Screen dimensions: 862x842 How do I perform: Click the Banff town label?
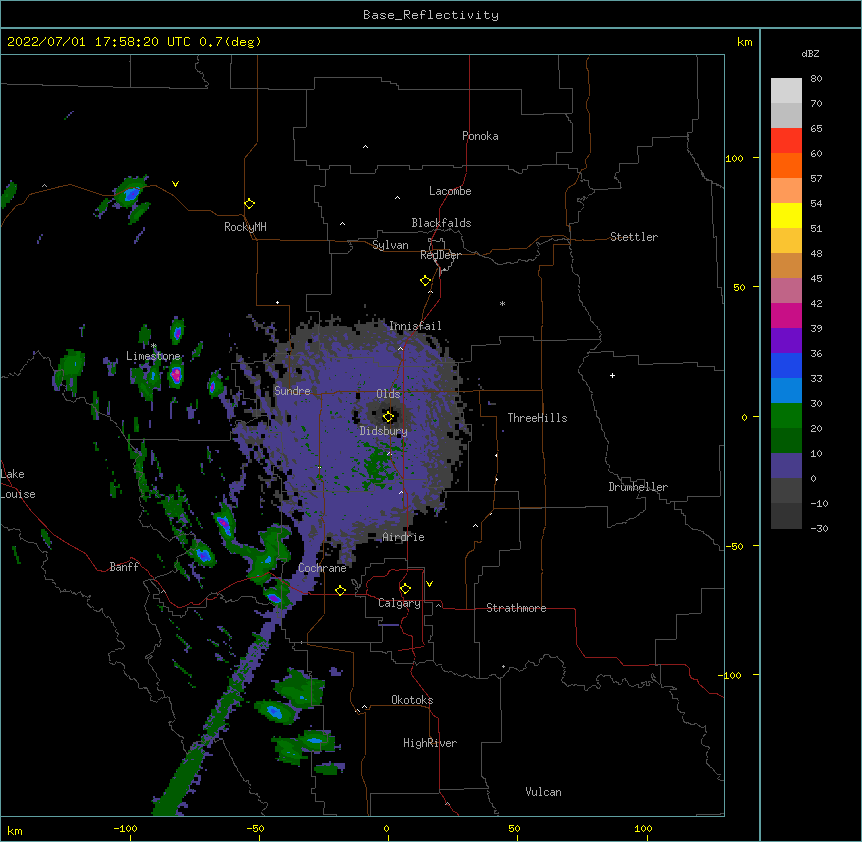124,567
